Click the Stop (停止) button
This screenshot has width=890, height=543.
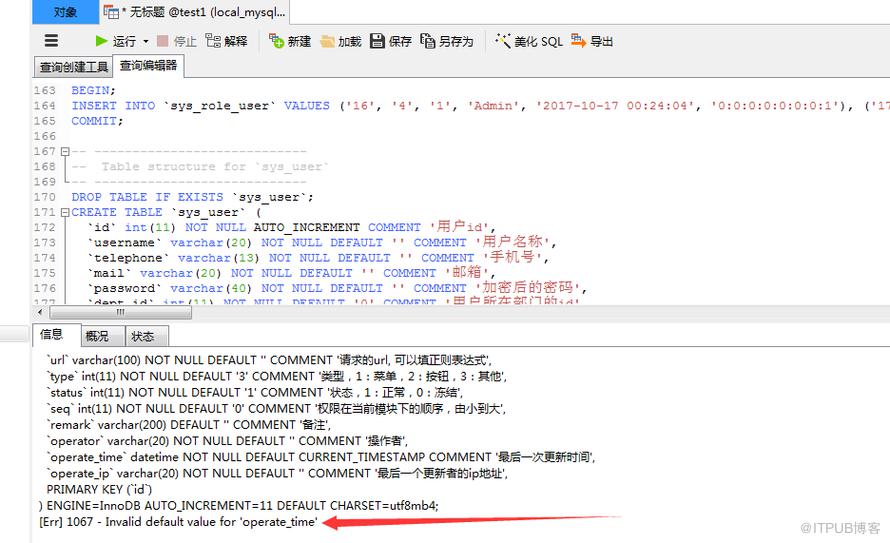pos(177,41)
